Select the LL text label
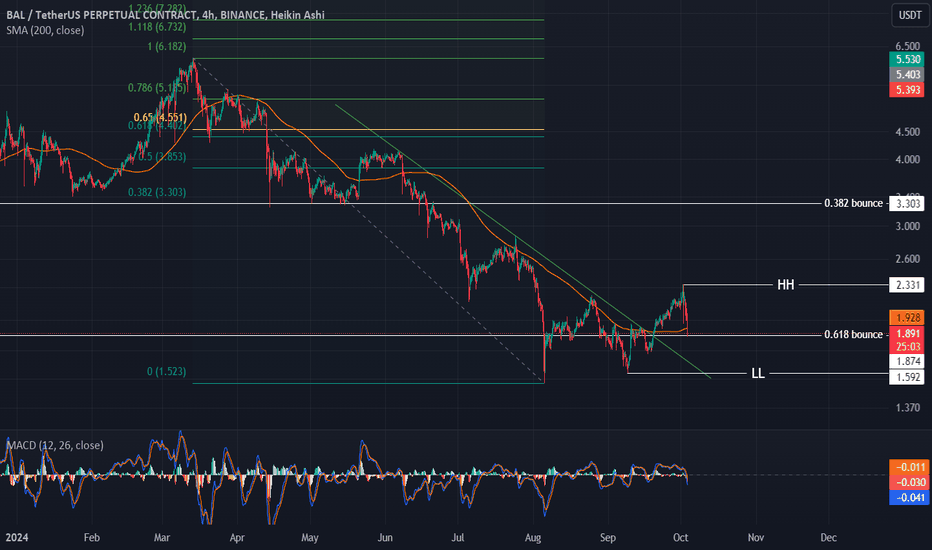The image size is (932, 550). click(758, 373)
